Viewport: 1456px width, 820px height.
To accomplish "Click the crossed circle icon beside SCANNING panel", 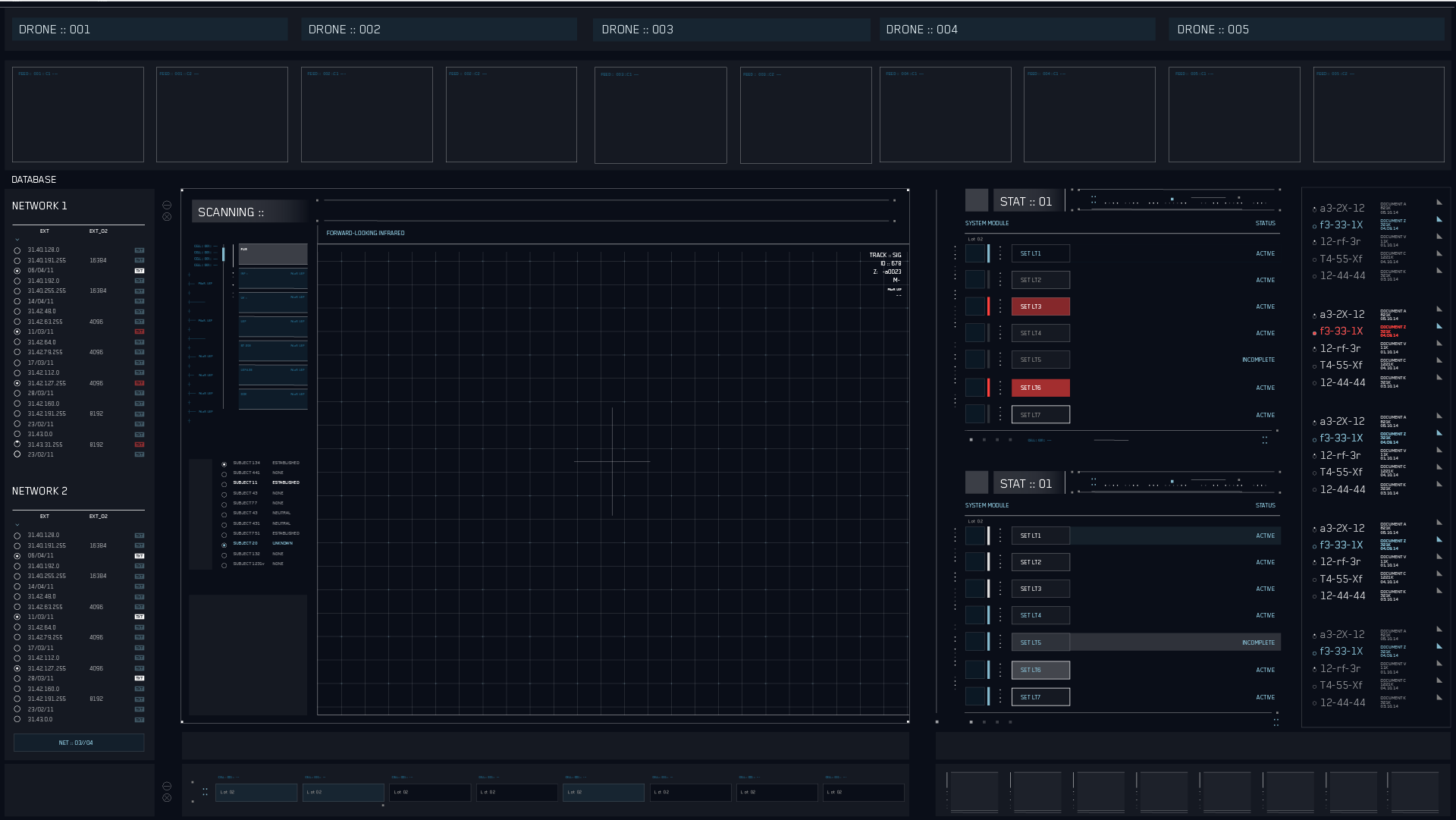I will click(167, 217).
